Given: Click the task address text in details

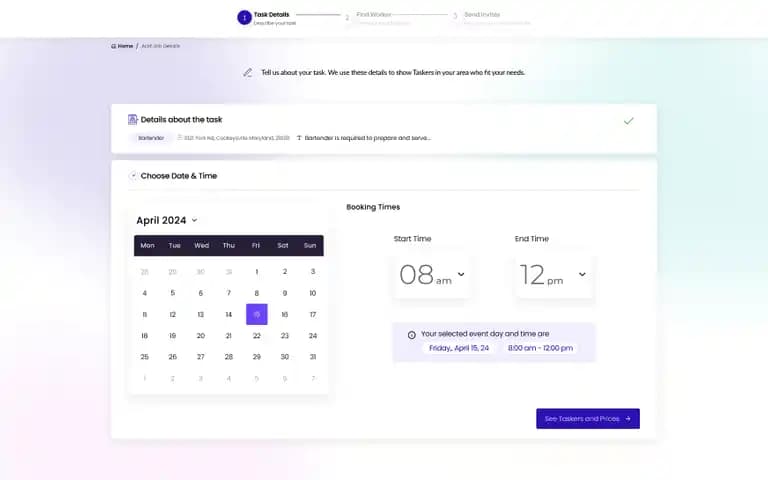Looking at the screenshot, I should click(237, 138).
